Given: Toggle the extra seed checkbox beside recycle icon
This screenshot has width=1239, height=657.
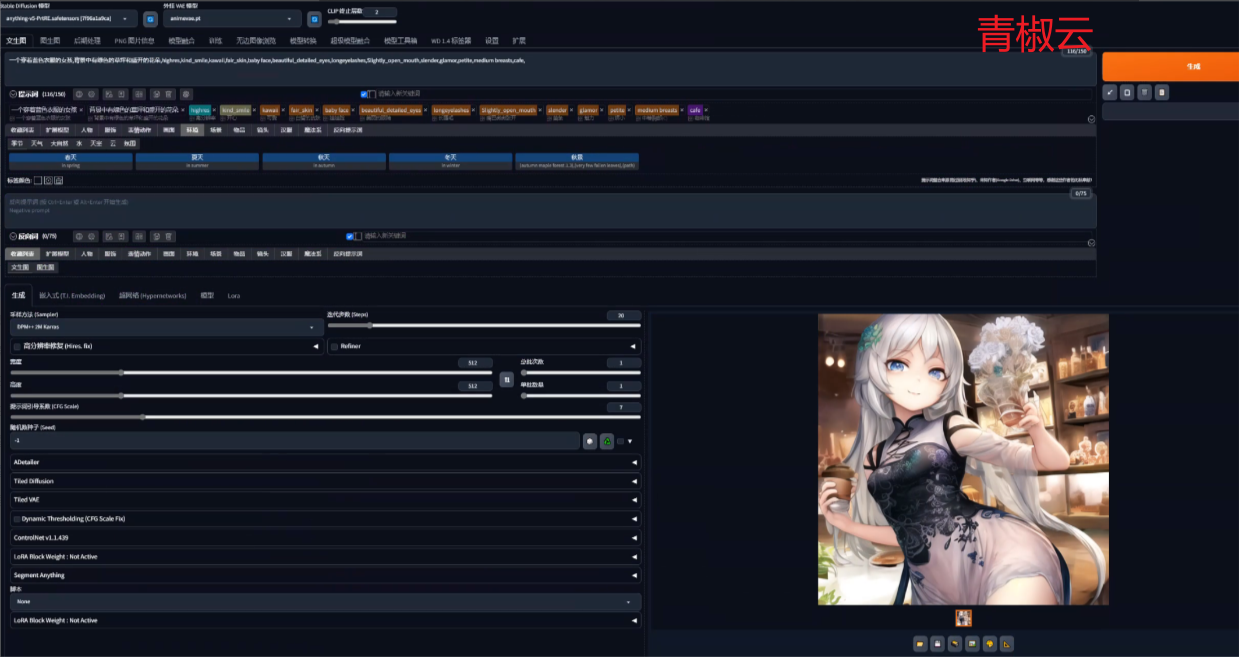Looking at the screenshot, I should (x=620, y=441).
